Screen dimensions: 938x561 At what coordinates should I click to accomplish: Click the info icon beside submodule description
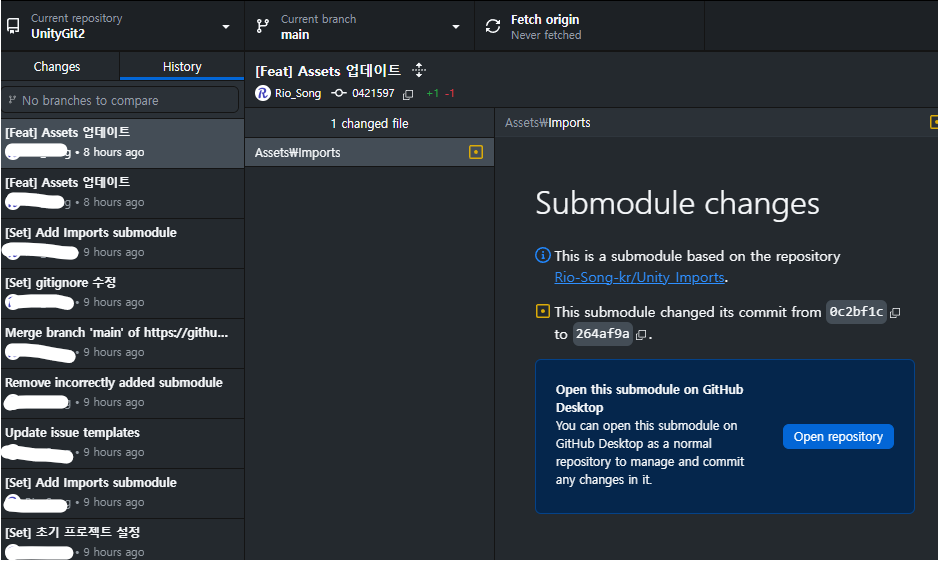coord(542,255)
